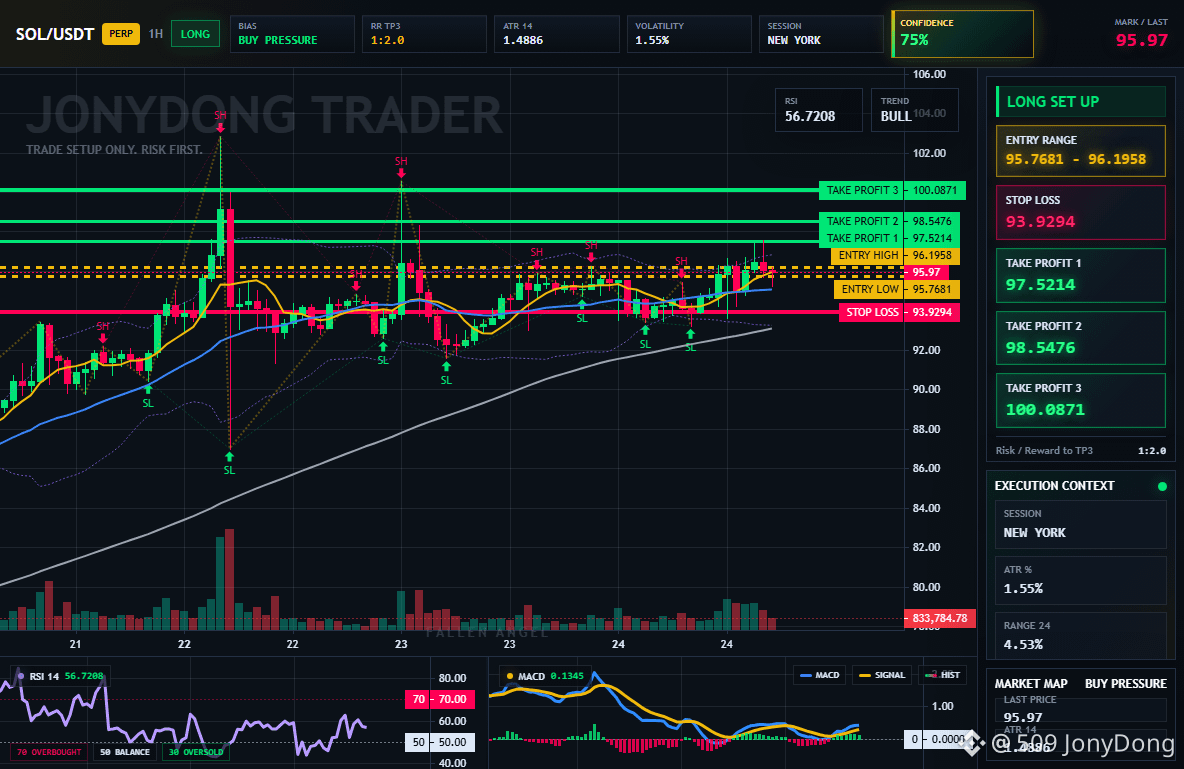Click the red 70 - 70.00 RSI level tag
Viewport: 1184px width, 769px height.
(x=440, y=700)
